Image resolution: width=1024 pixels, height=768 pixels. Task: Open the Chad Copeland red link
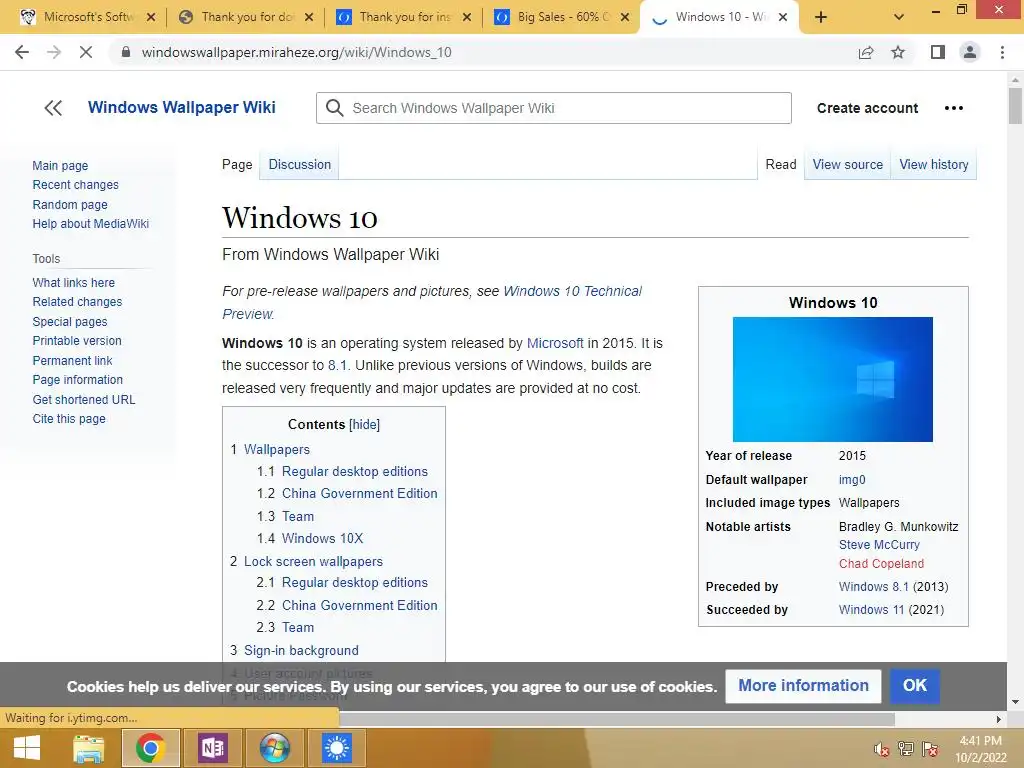point(881,564)
